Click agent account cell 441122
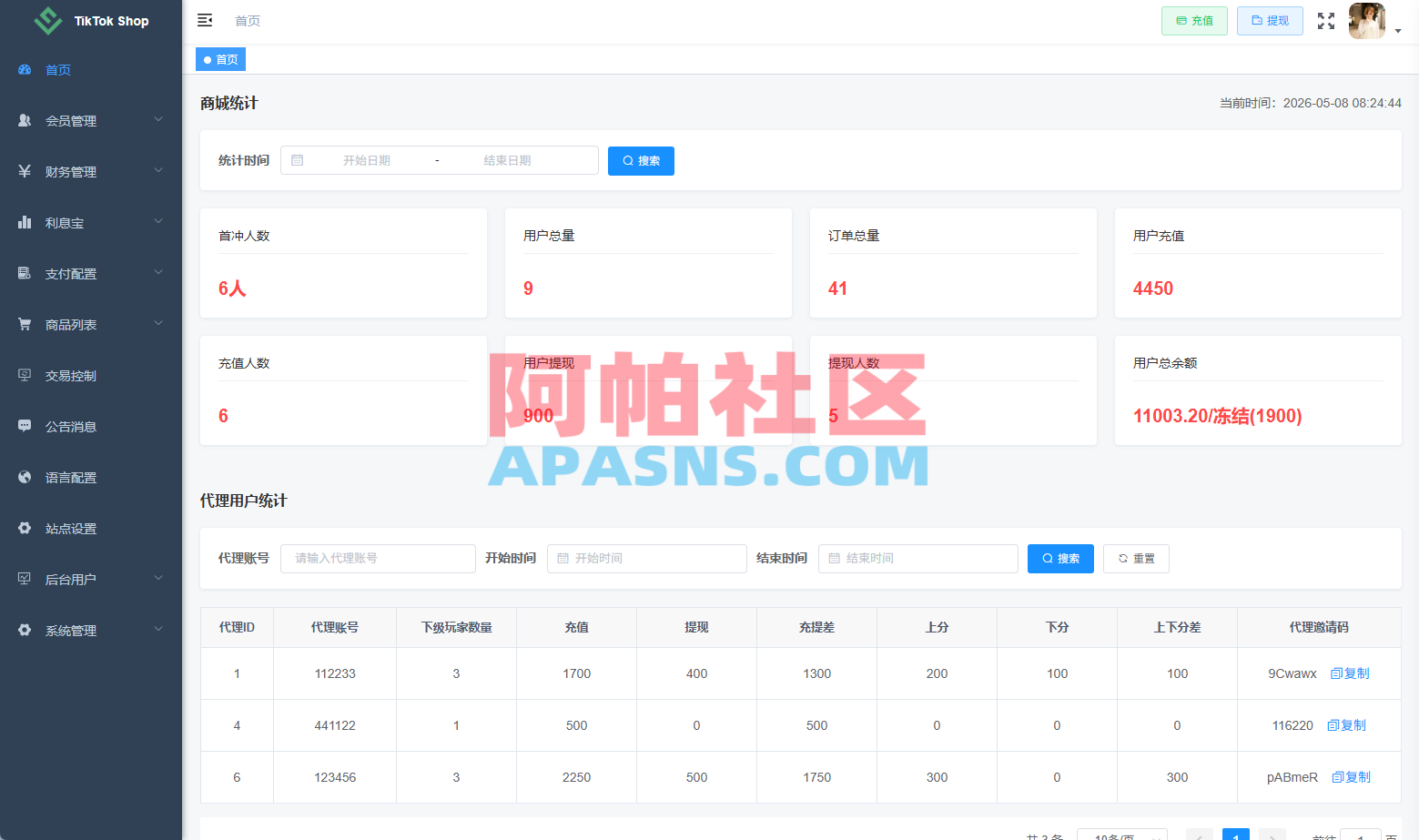The height and width of the screenshot is (840, 1419). click(335, 725)
